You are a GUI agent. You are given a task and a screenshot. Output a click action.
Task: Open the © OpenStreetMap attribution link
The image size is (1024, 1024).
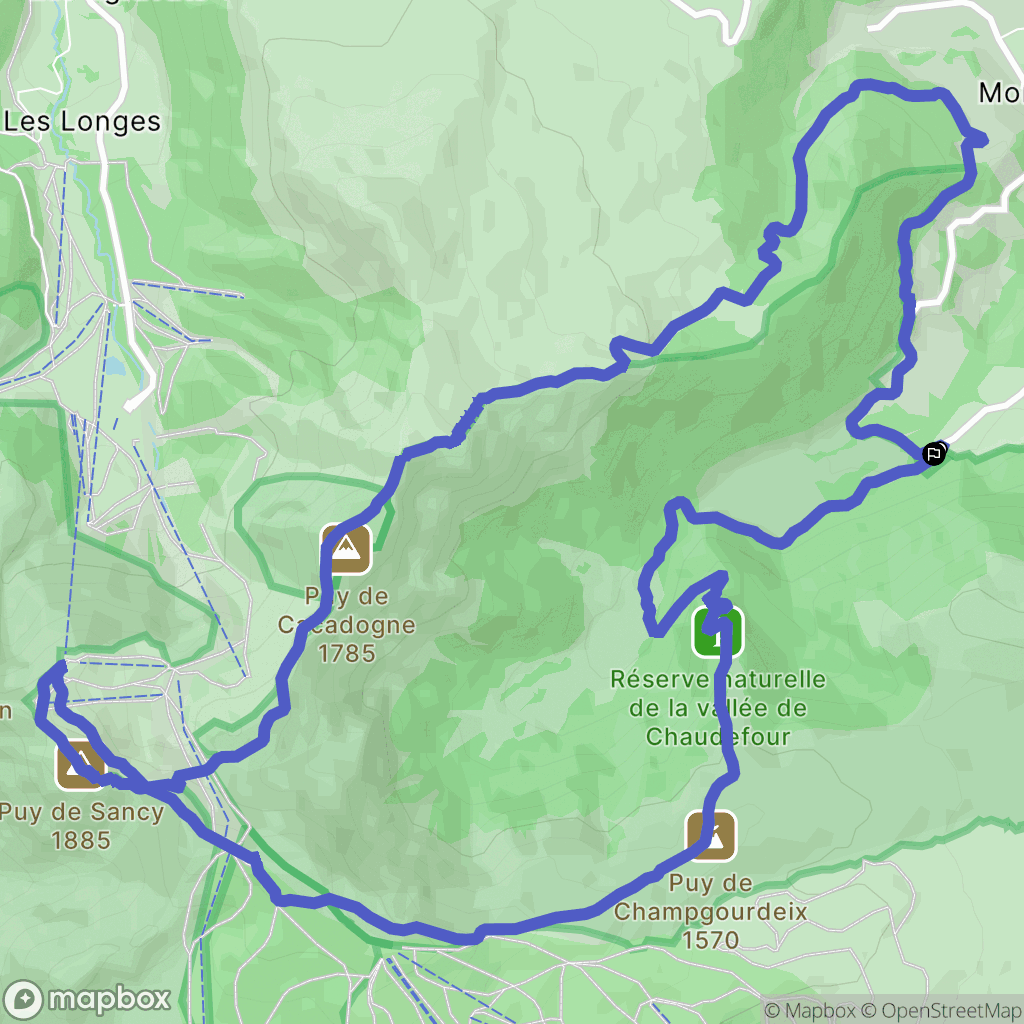tap(942, 1011)
